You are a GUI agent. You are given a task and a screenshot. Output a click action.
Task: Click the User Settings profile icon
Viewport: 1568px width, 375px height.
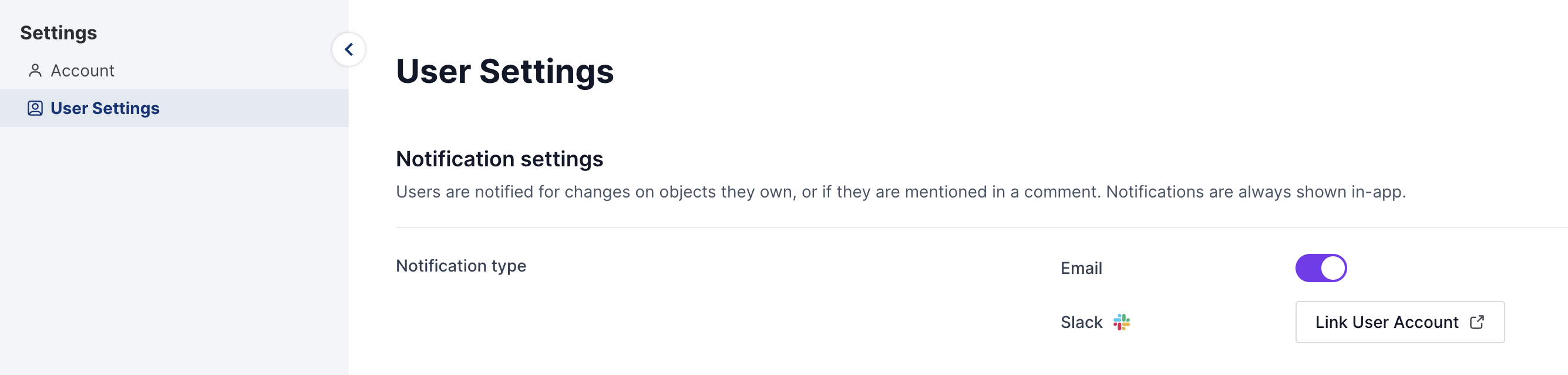tap(35, 108)
